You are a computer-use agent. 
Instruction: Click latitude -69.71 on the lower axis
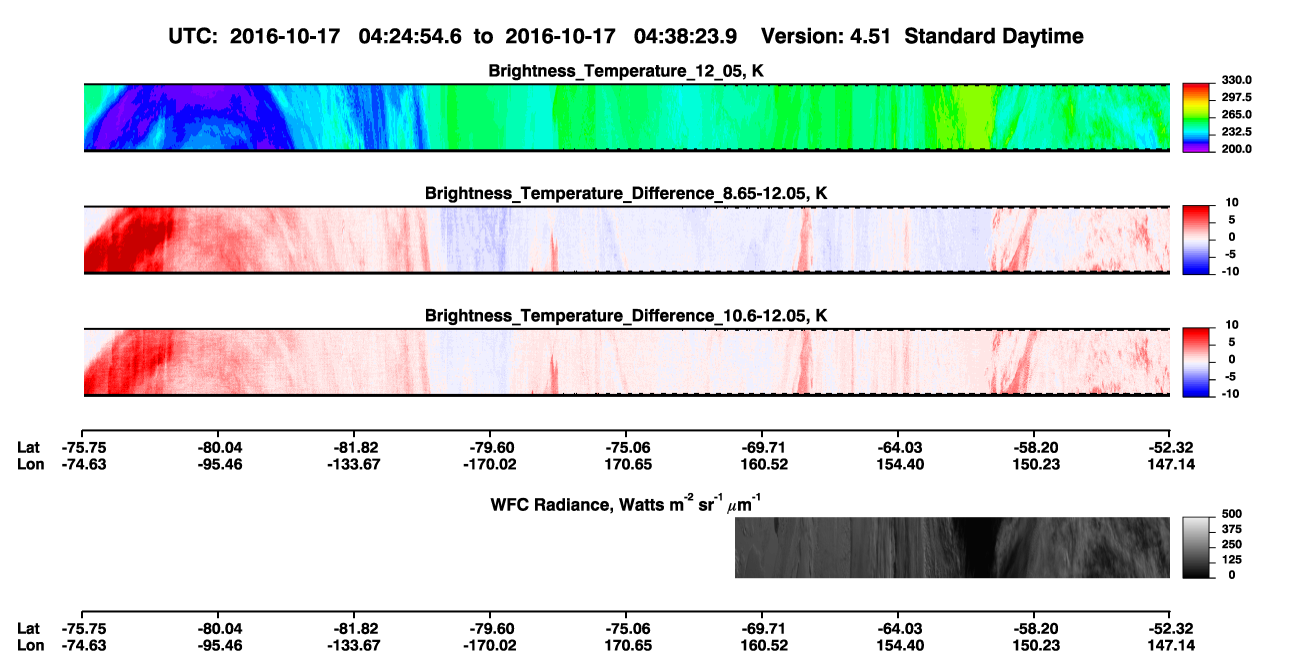point(762,628)
